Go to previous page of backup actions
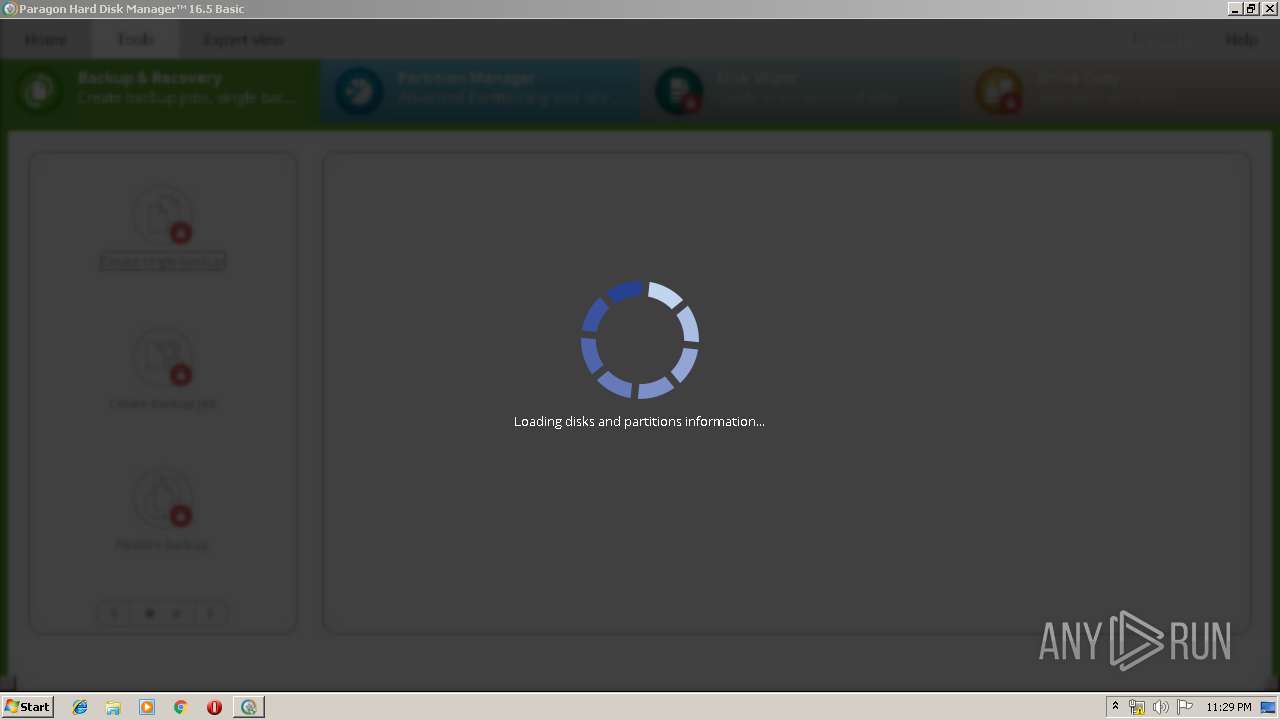Image resolution: width=1280 pixels, height=720 pixels. pyautogui.click(x=115, y=613)
